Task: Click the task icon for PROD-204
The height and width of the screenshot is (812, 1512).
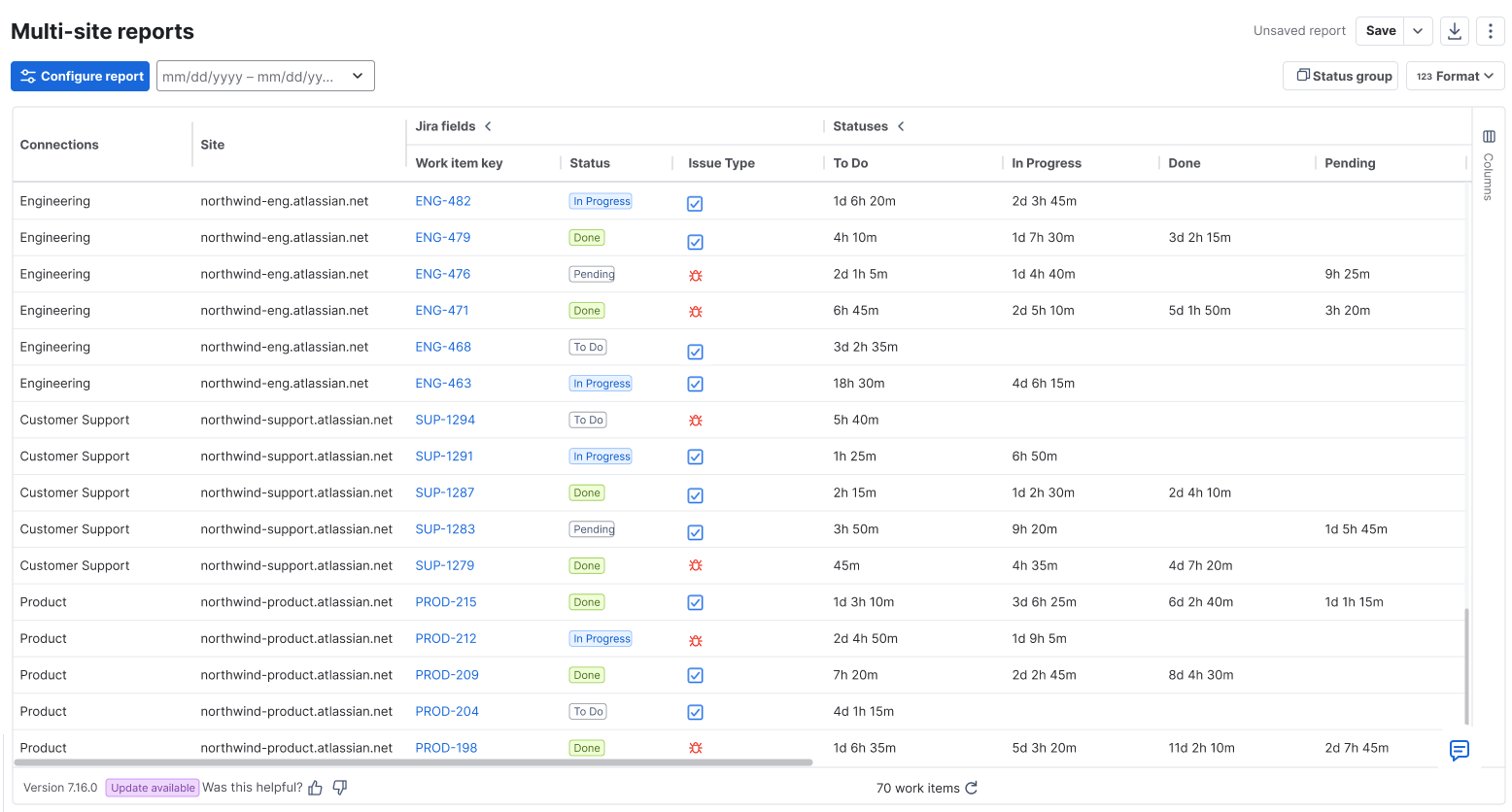Action: [x=695, y=712]
